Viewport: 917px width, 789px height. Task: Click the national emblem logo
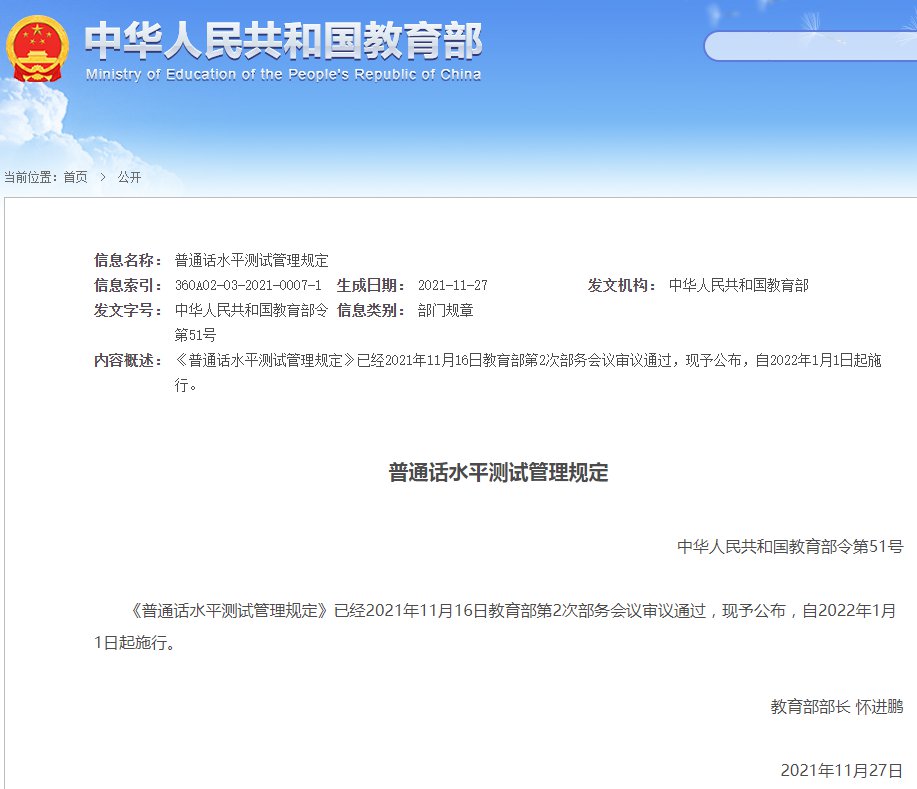click(37, 48)
